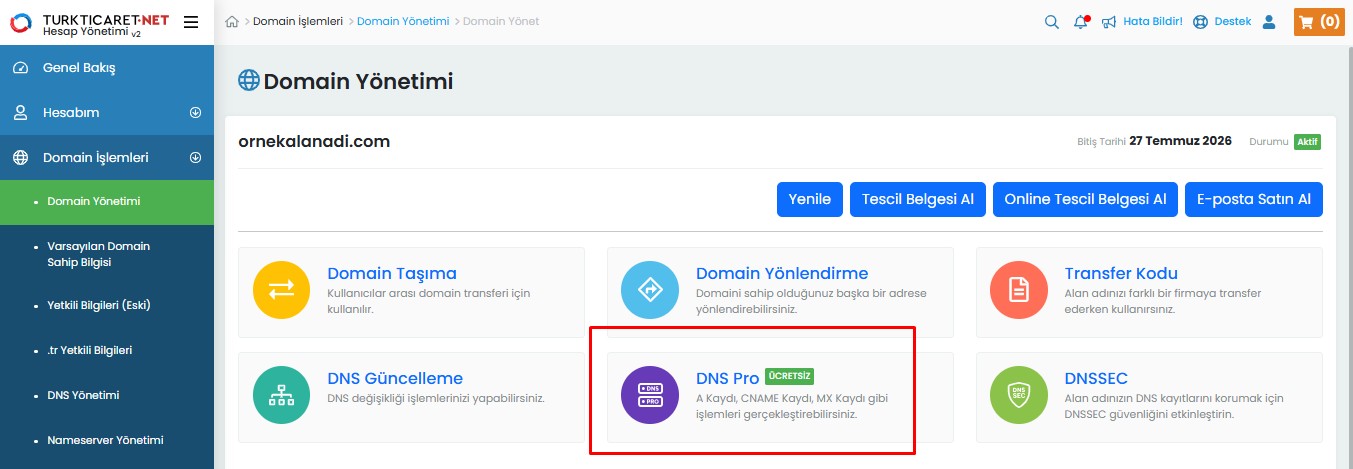
Task: Click the hamburger menu icon
Action: coord(191,22)
